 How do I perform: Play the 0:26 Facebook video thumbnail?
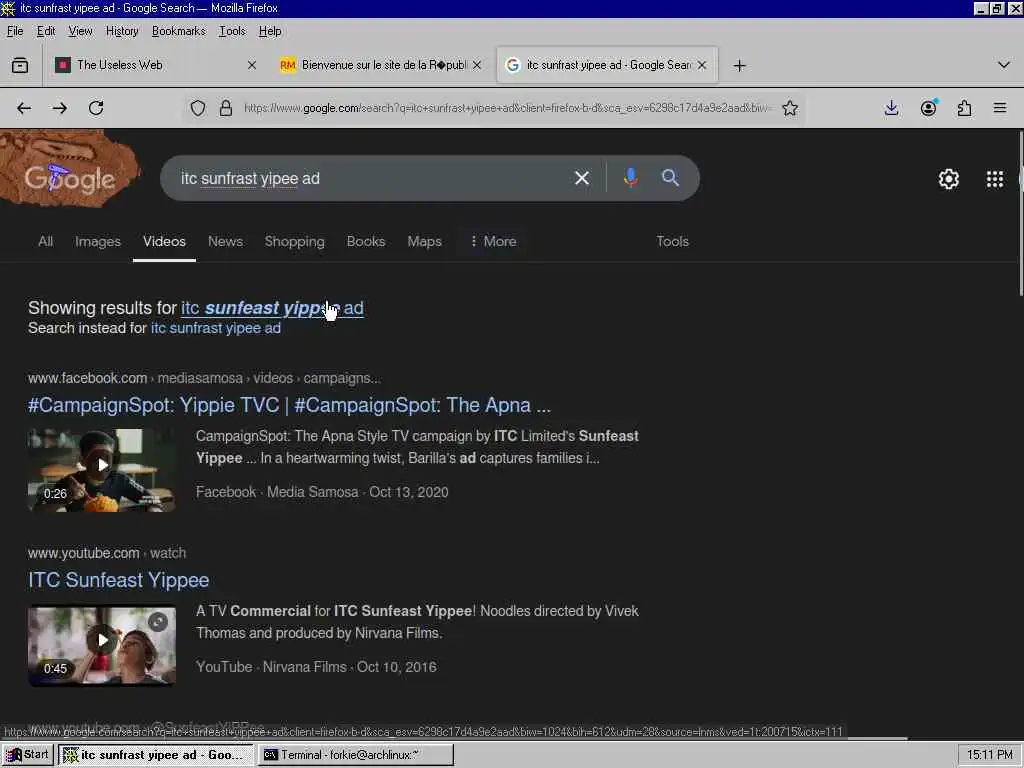(102, 470)
